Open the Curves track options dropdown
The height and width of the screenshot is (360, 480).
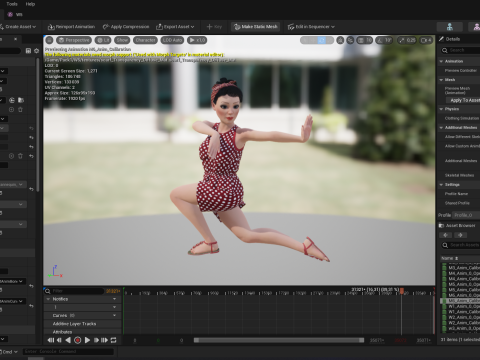115,315
